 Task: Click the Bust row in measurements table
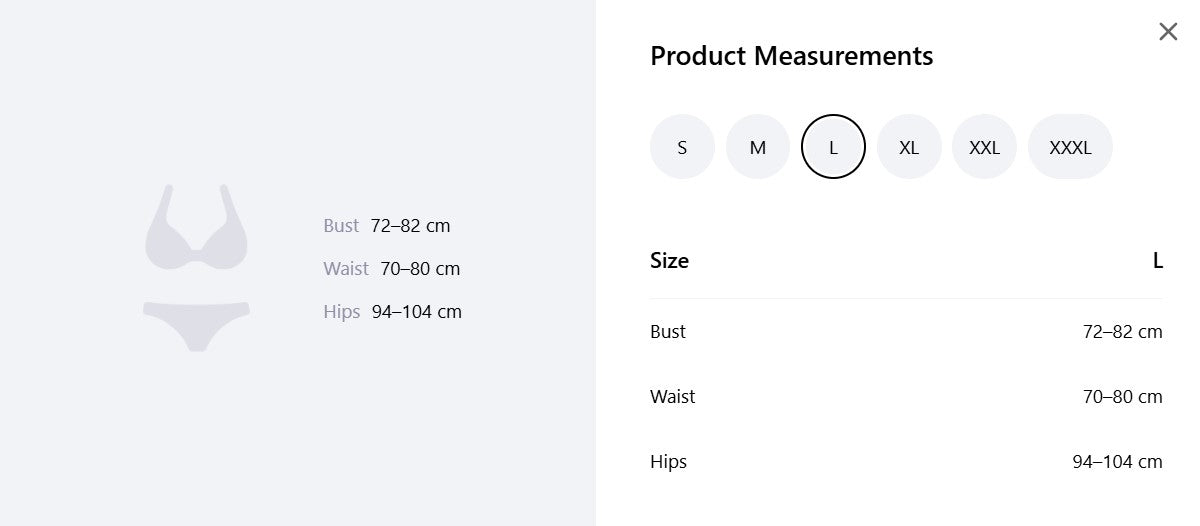pyautogui.click(x=906, y=332)
